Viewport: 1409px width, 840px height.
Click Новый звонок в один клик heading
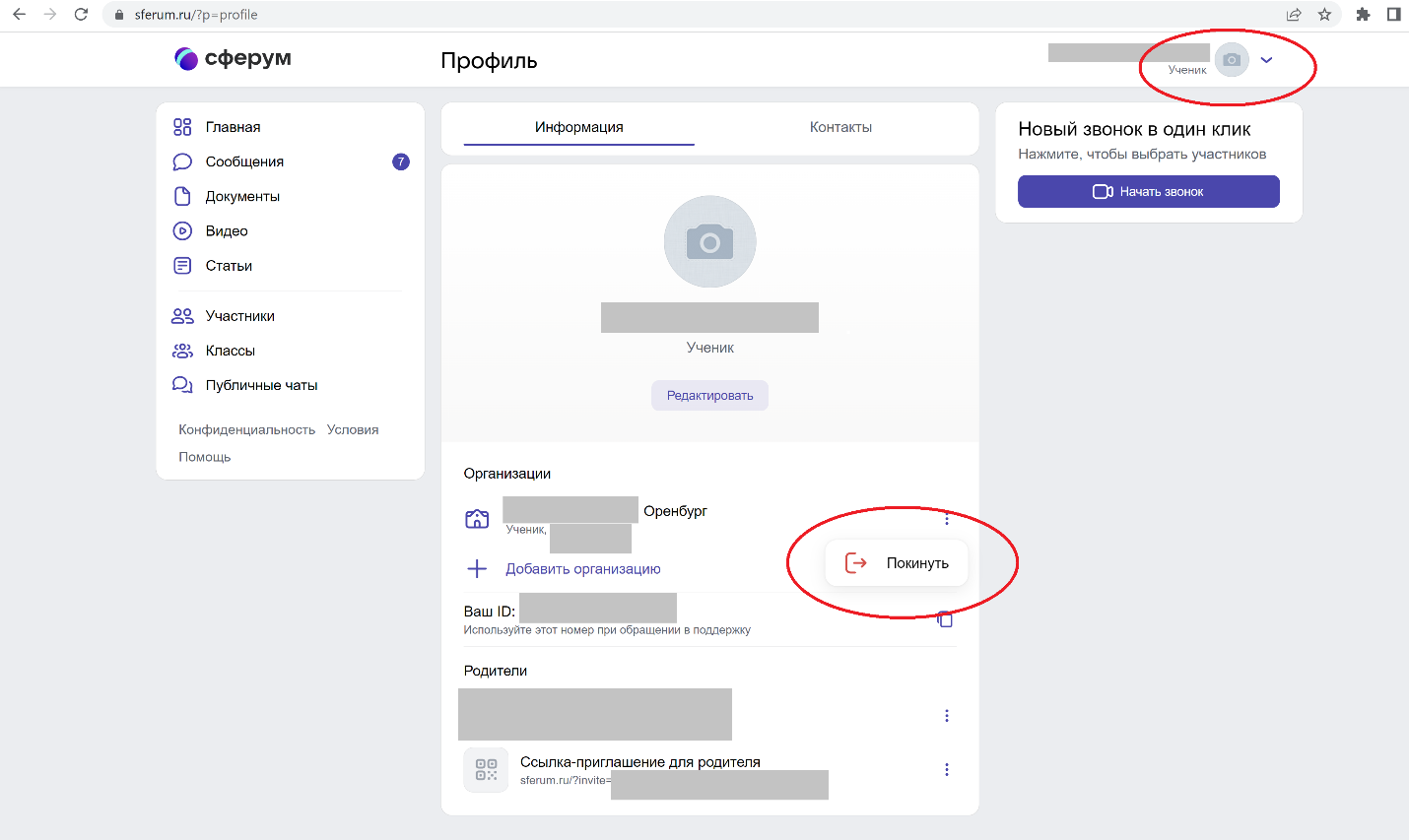click(1135, 129)
